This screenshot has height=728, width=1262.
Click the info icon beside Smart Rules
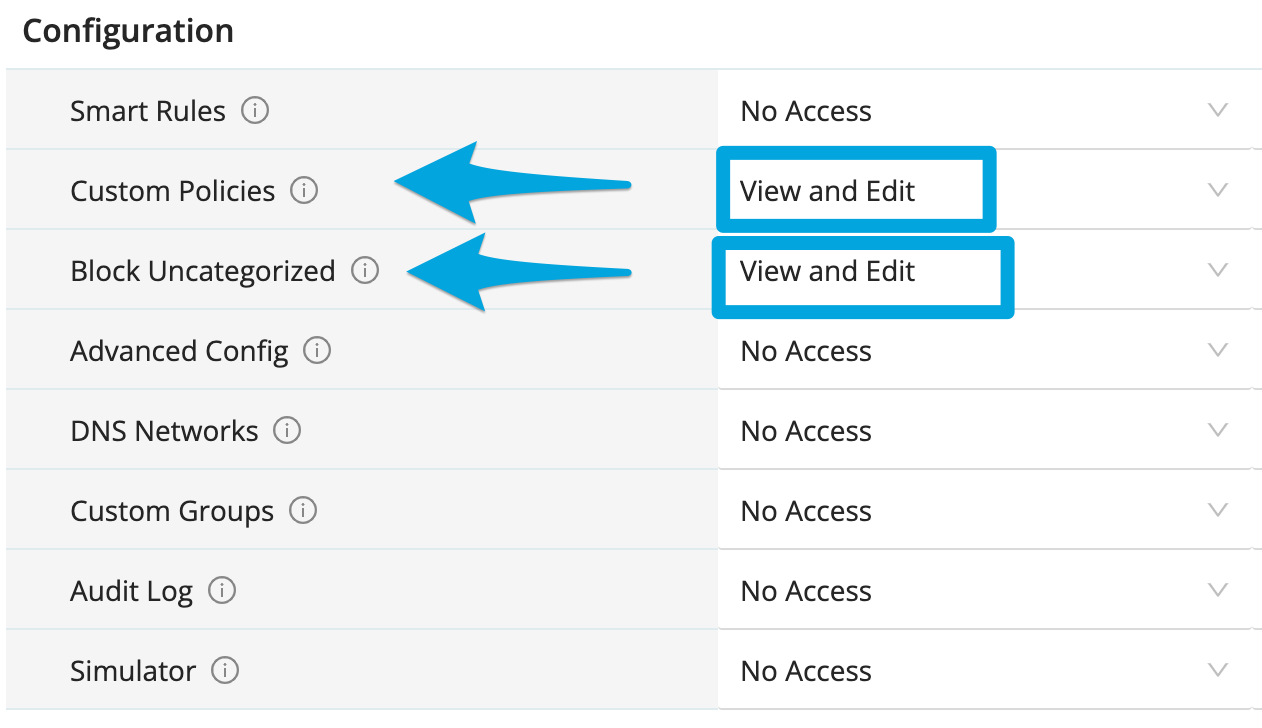click(255, 110)
